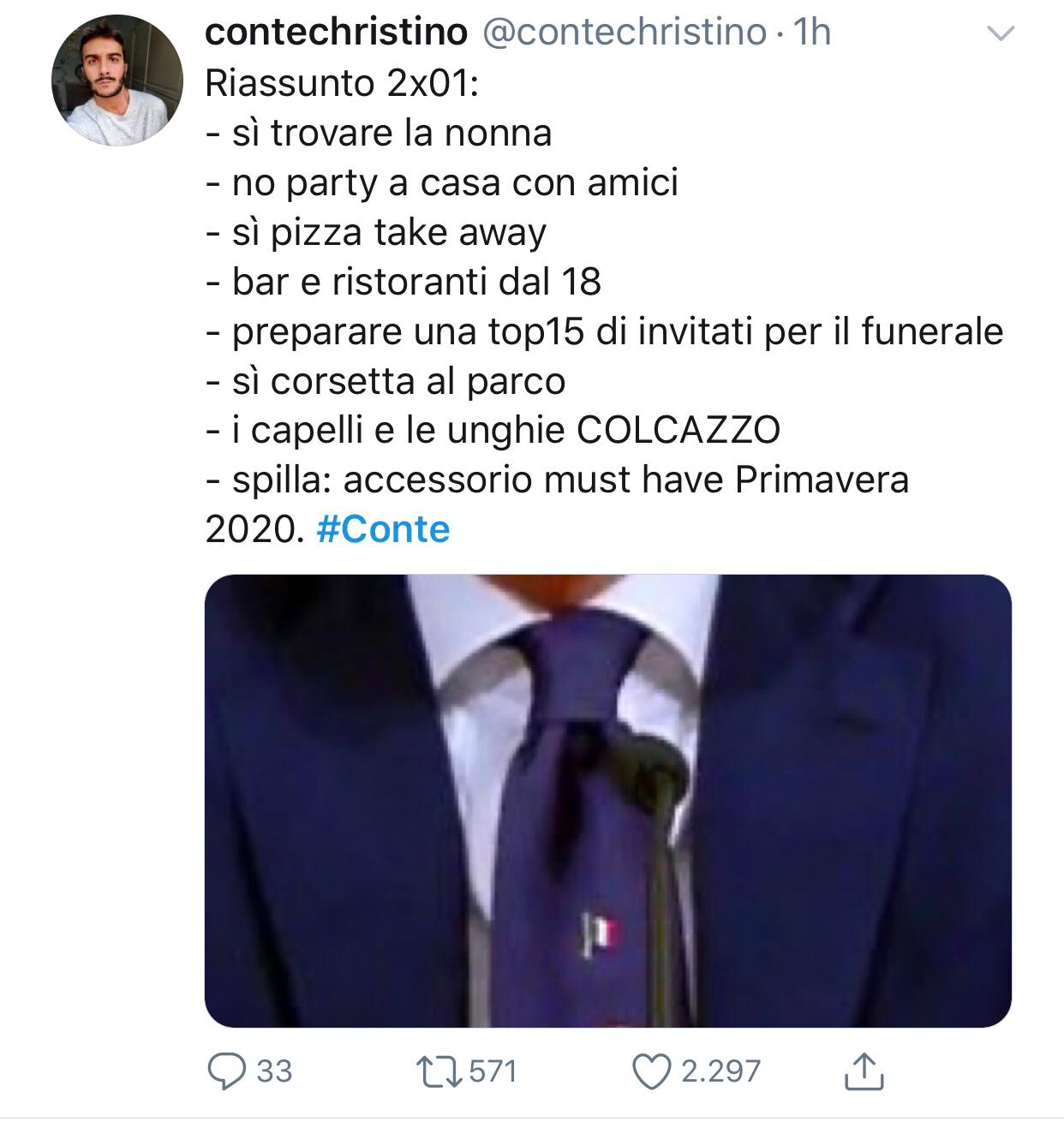1064x1127 pixels.
Task: Expand the tweet options chevron menu
Action: [x=1001, y=34]
